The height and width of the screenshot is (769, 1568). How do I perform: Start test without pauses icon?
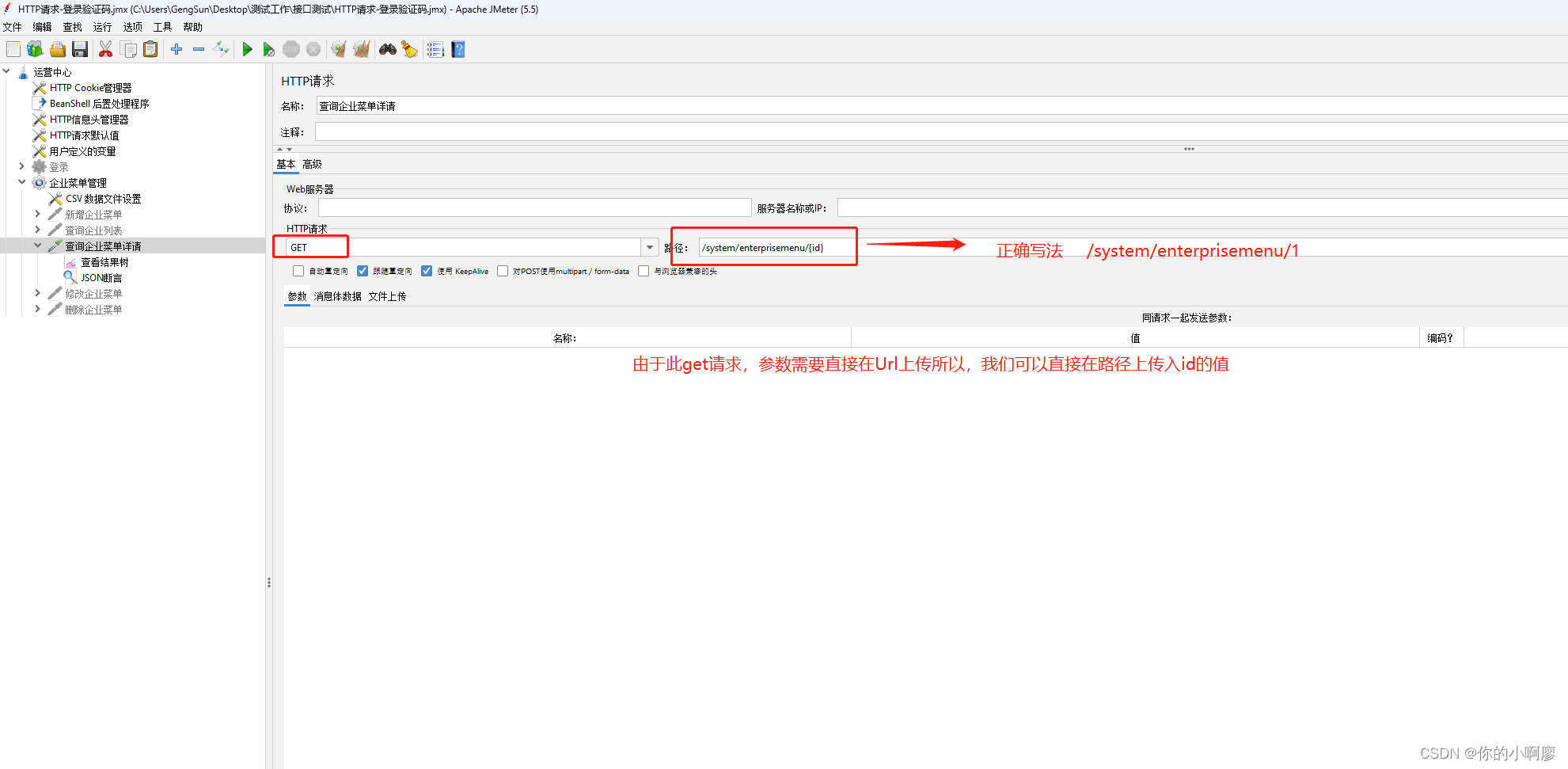[x=269, y=49]
